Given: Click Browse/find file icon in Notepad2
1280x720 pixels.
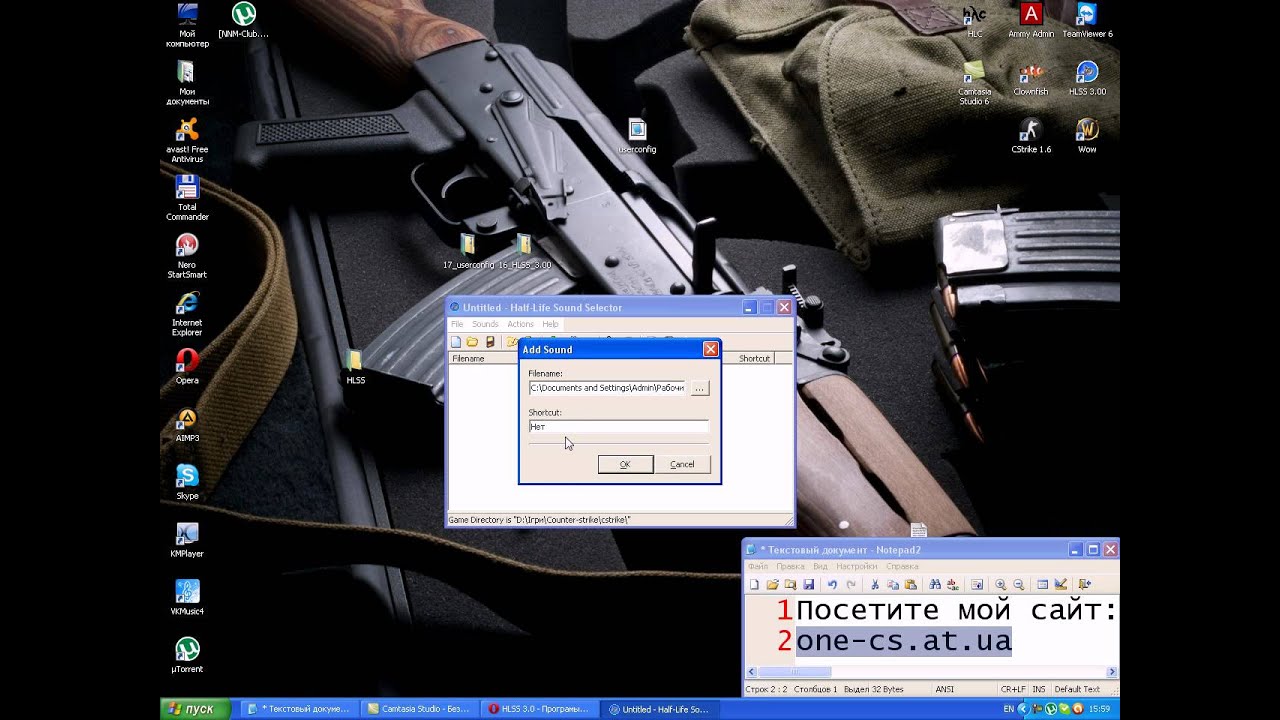Looking at the screenshot, I should click(x=790, y=585).
